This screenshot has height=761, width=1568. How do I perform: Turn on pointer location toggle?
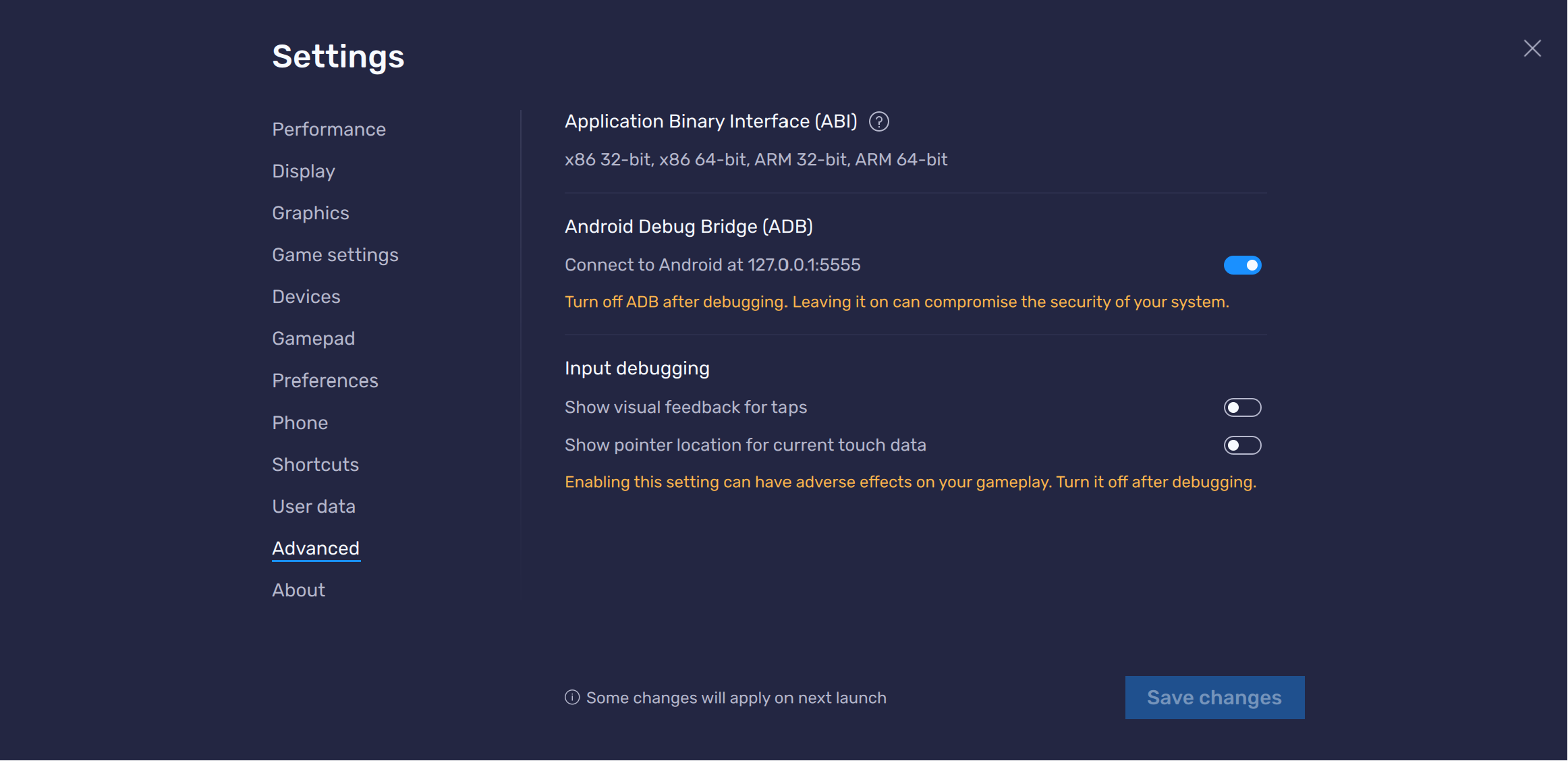pyautogui.click(x=1242, y=445)
